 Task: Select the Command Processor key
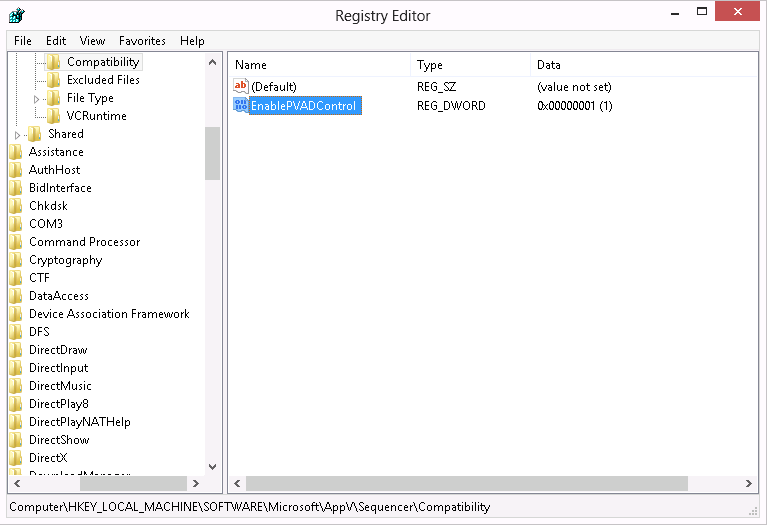tap(84, 242)
